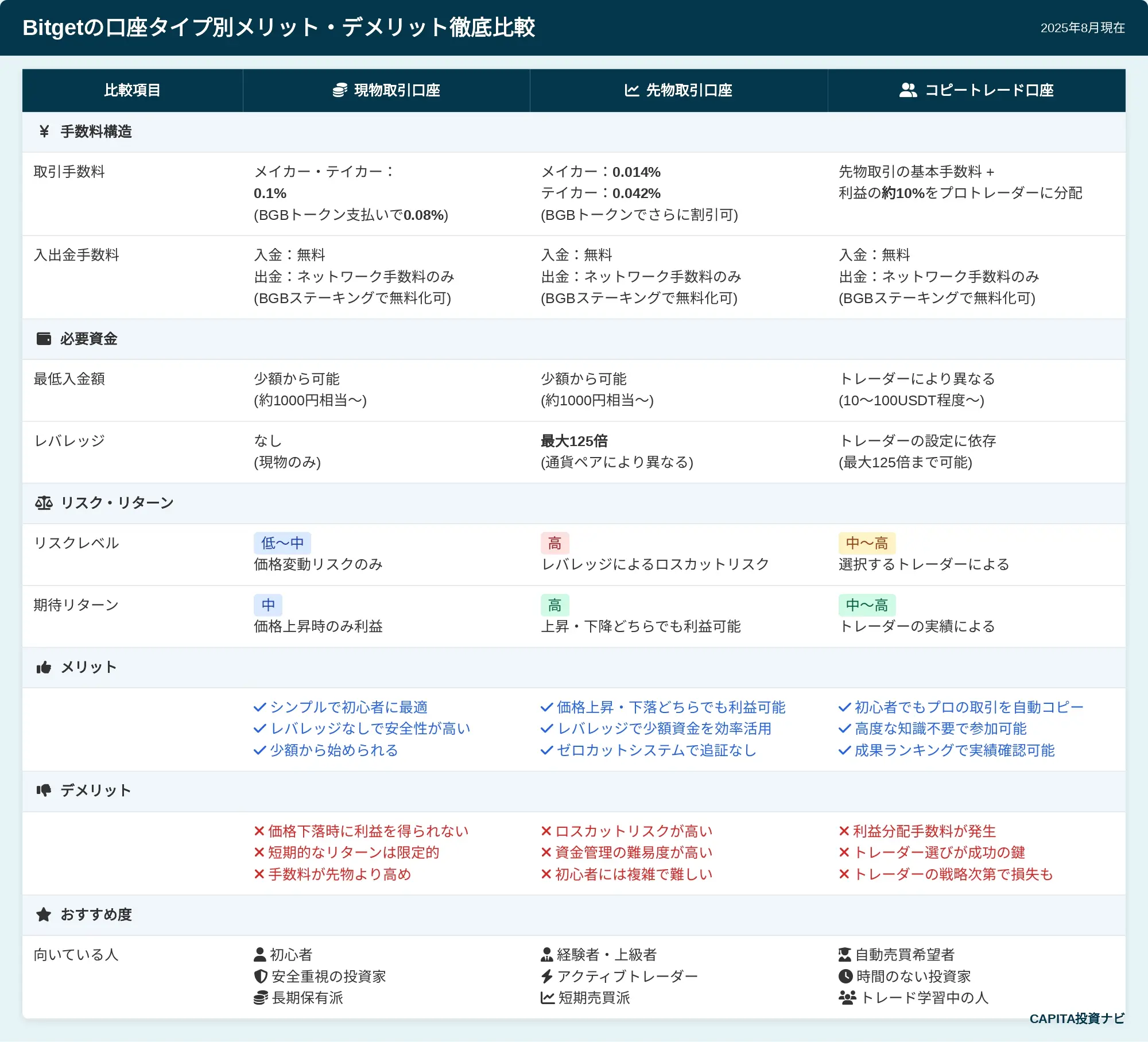Click the 低〜中 risk badge

[282, 543]
